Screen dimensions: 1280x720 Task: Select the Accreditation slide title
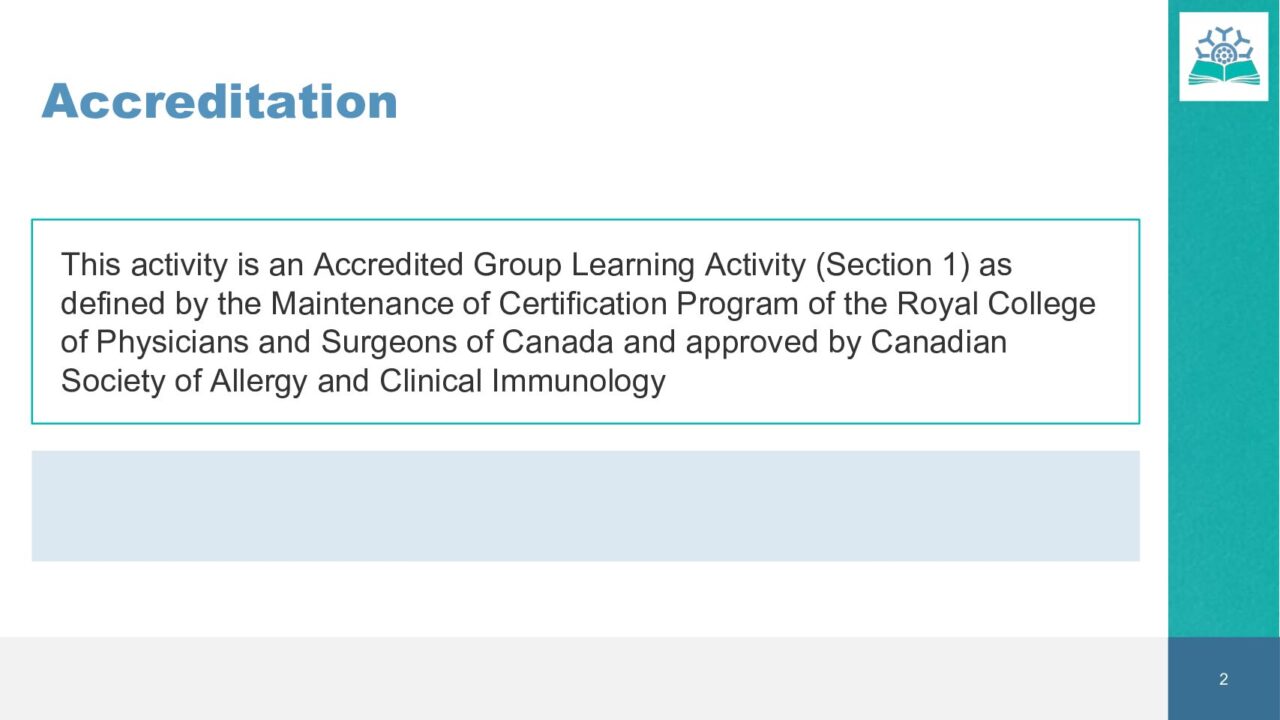point(219,102)
